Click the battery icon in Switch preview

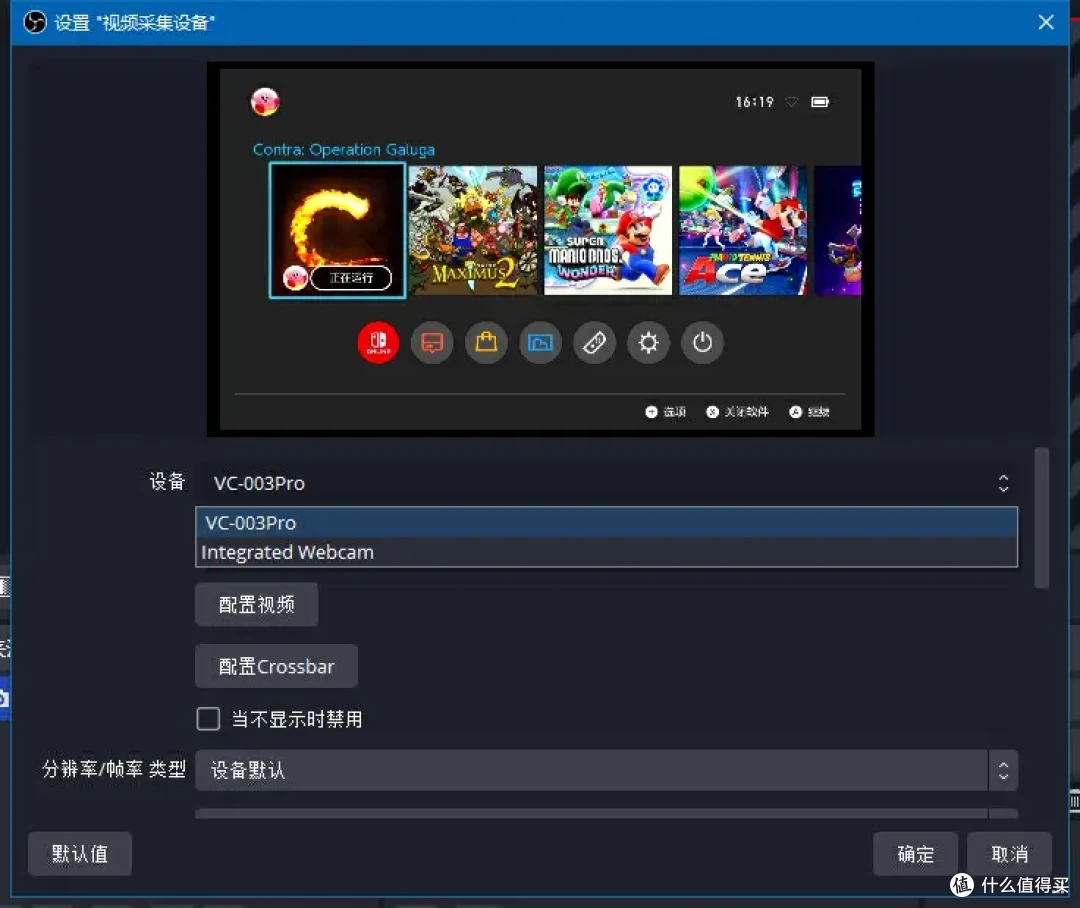pyautogui.click(x=820, y=102)
